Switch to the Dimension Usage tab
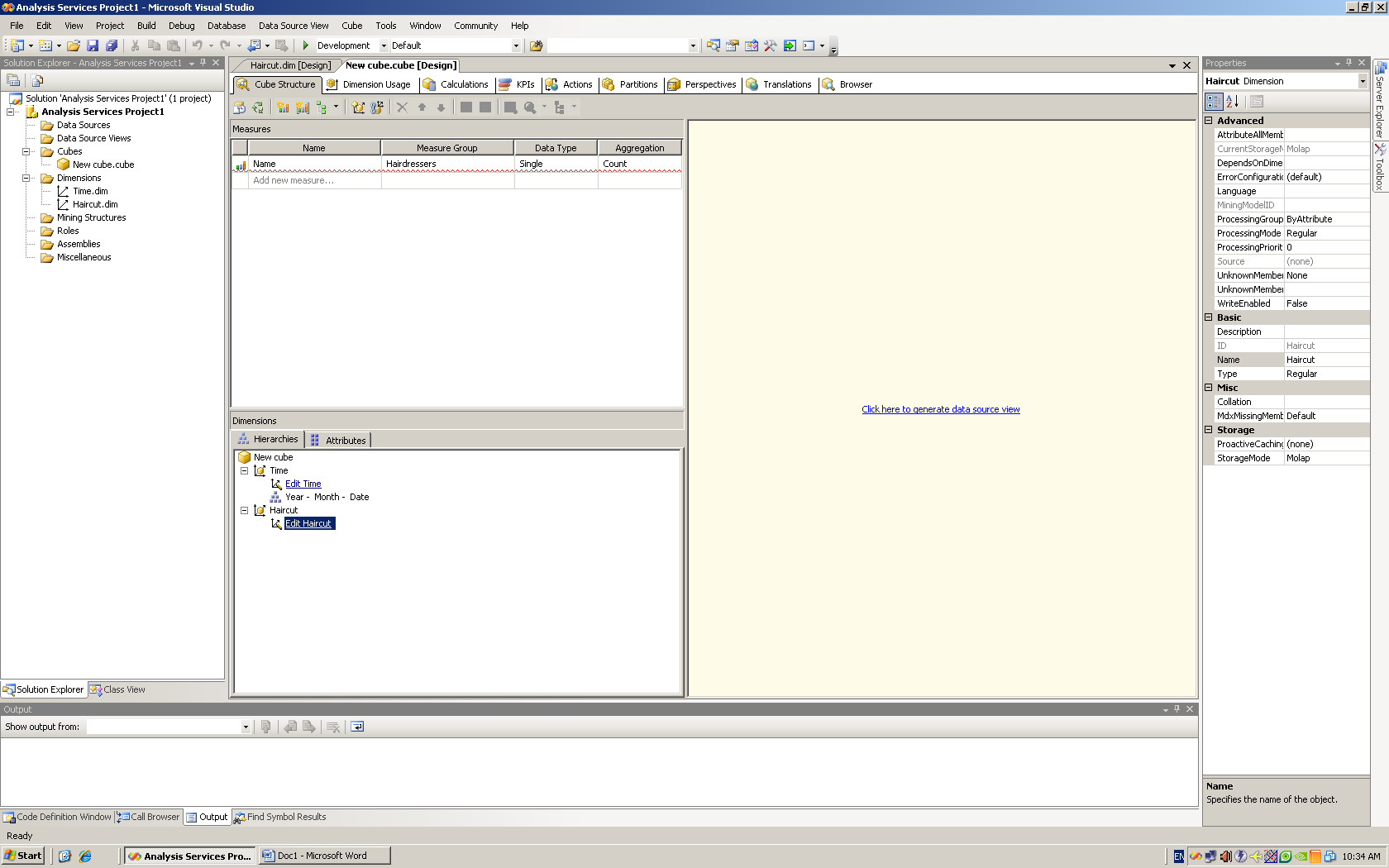1389x868 pixels. (x=368, y=84)
